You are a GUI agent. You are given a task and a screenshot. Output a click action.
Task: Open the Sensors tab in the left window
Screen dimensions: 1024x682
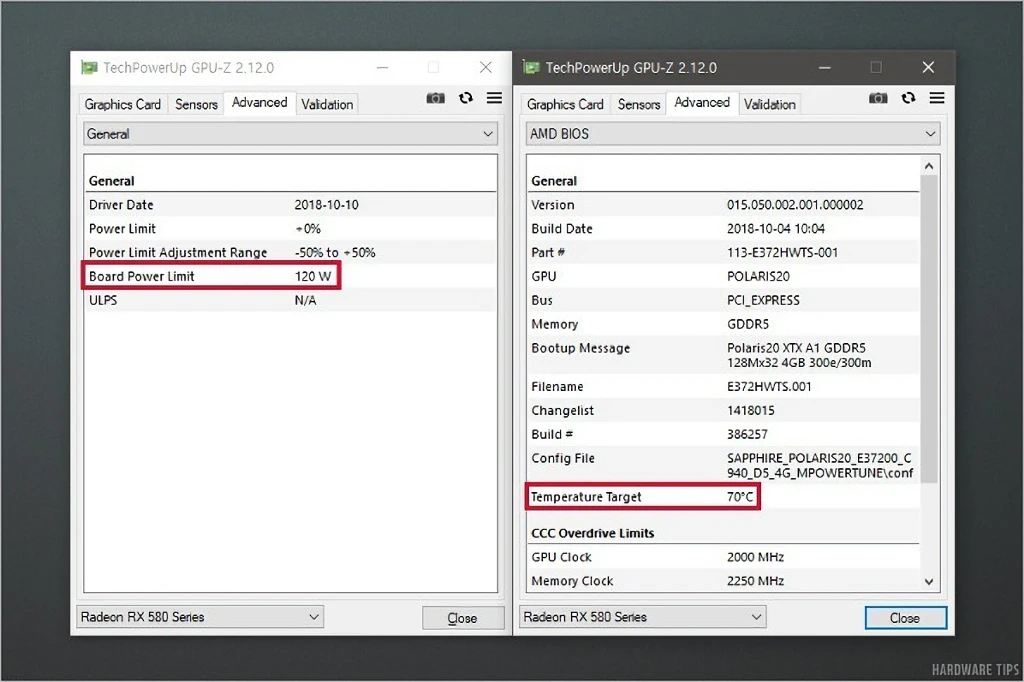coord(196,105)
